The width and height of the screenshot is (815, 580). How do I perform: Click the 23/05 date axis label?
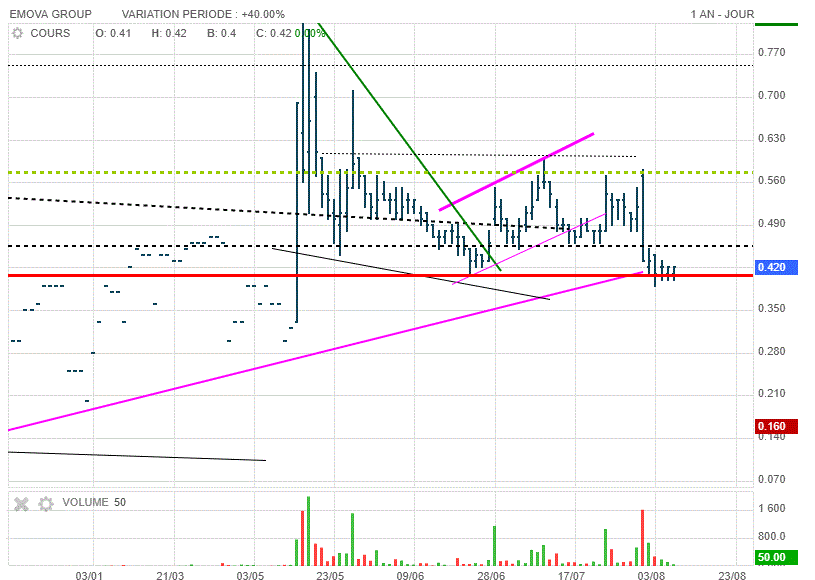330,575
